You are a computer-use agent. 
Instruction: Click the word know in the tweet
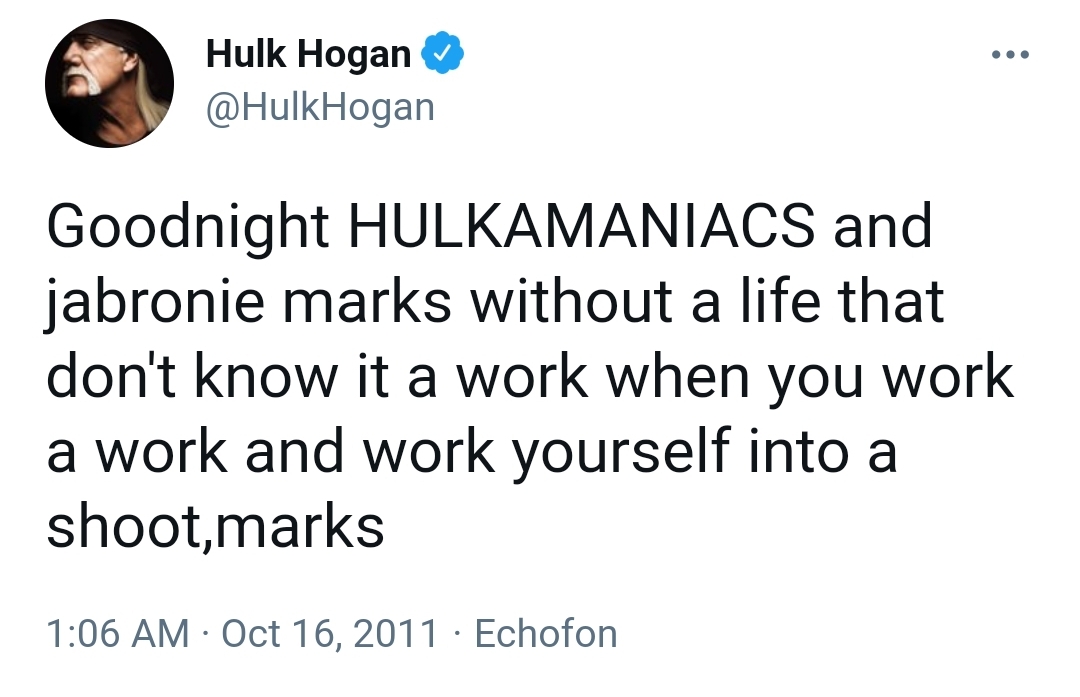click(267, 376)
